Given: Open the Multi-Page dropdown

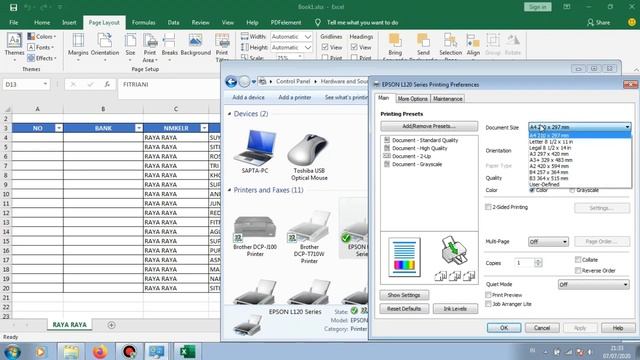Looking at the screenshot, I should click(548, 242).
